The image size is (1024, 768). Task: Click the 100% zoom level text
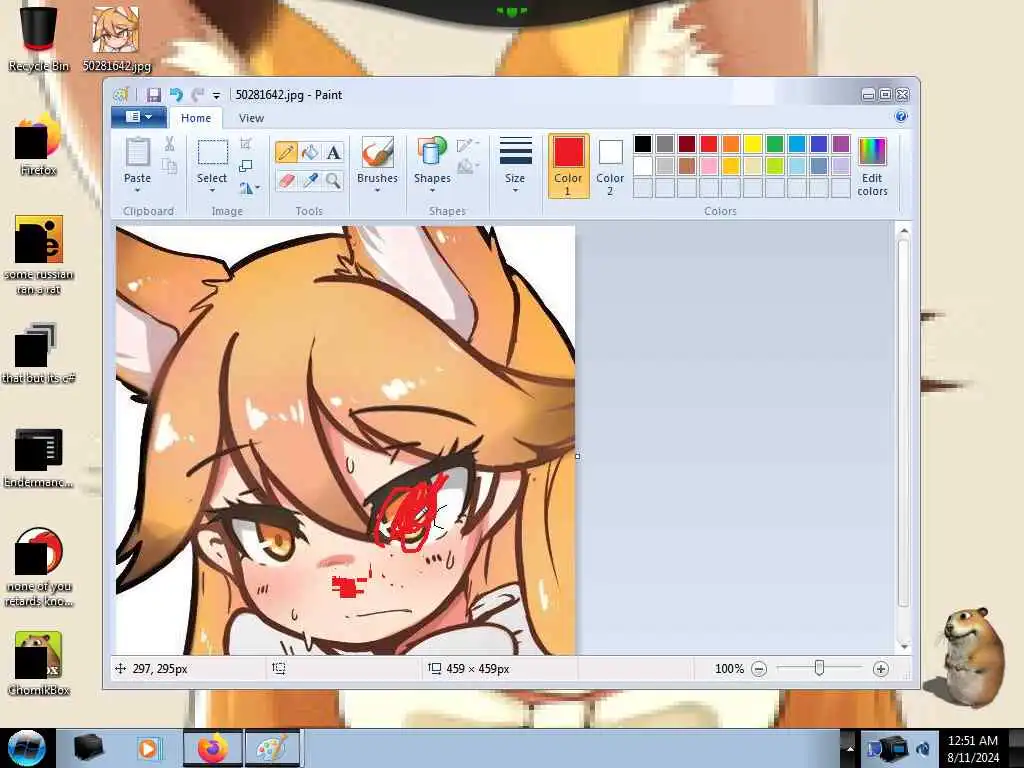[x=729, y=669]
